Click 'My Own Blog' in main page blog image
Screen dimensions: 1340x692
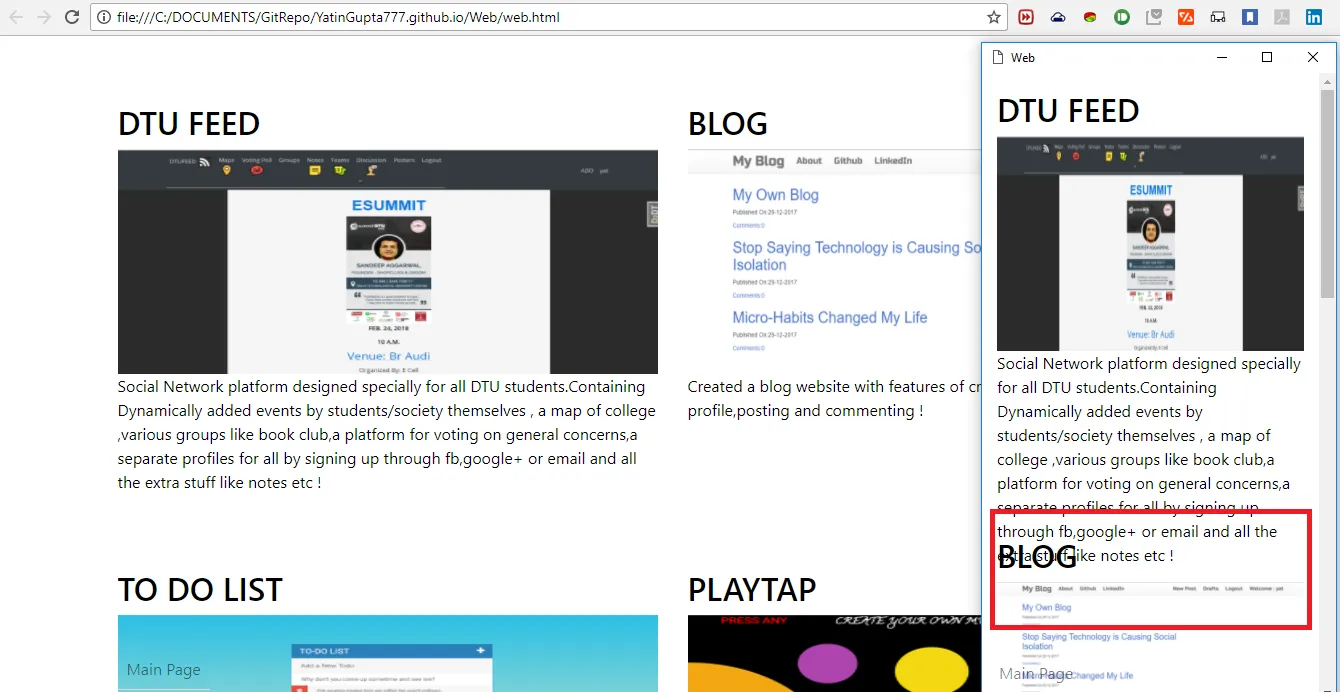coord(775,195)
